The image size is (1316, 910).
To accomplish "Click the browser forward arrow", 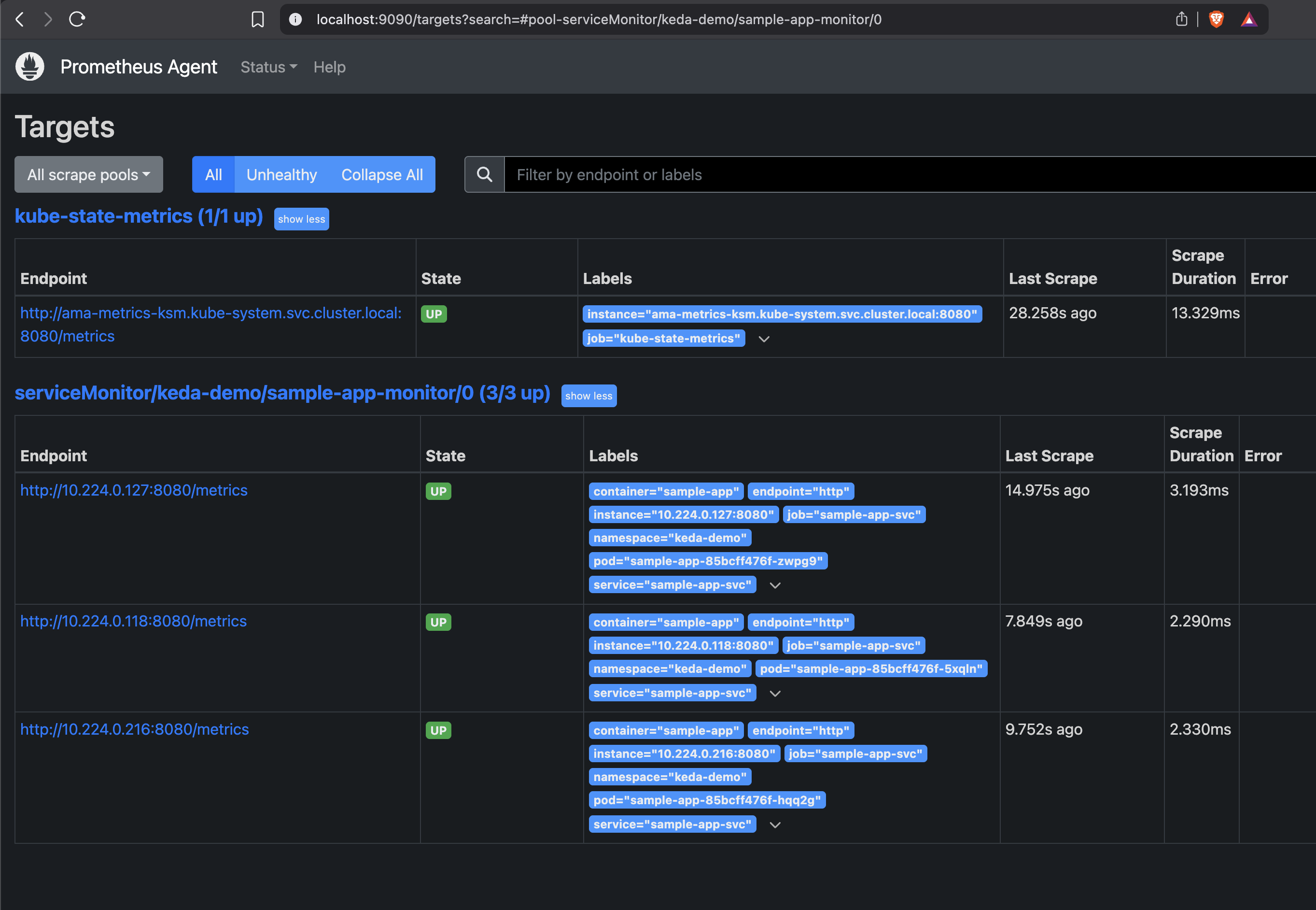I will [x=48, y=19].
